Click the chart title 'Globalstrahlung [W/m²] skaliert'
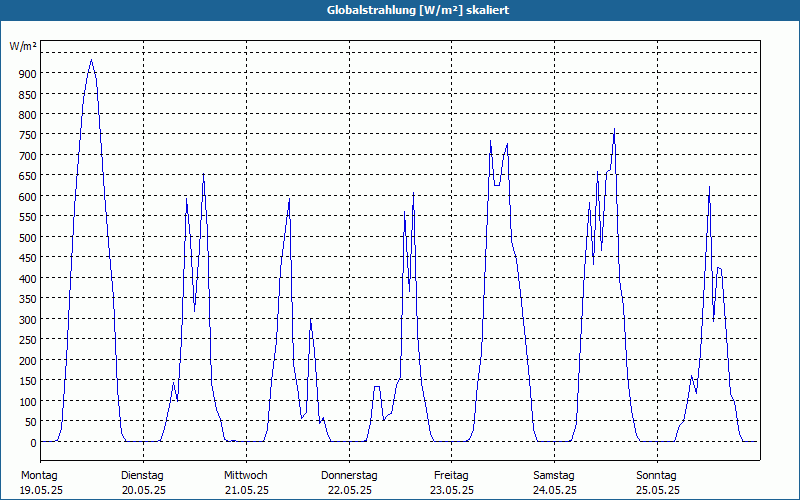Screen dimensions: 800x500 coord(417,10)
